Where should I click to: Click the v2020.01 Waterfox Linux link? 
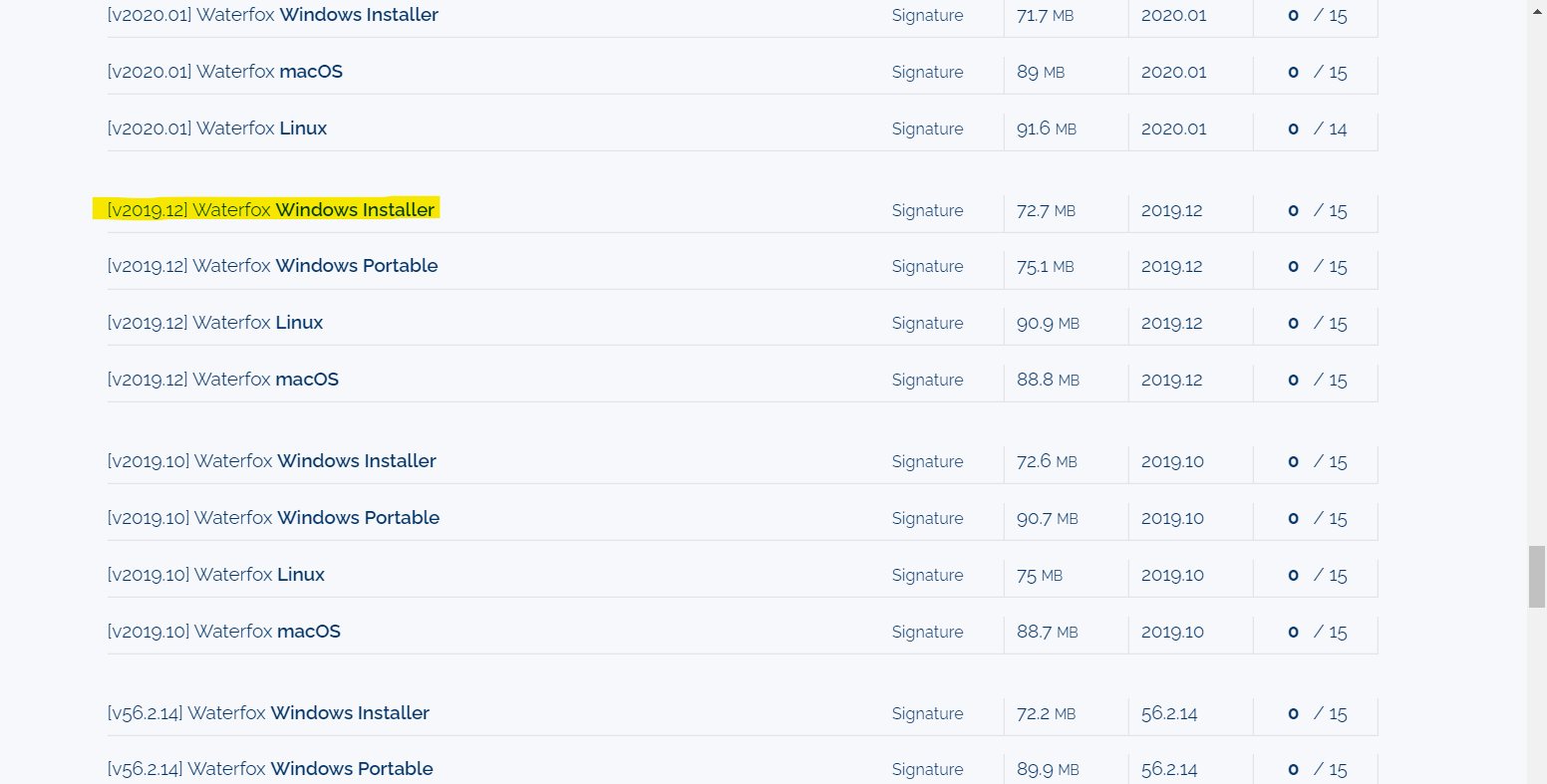pos(216,129)
